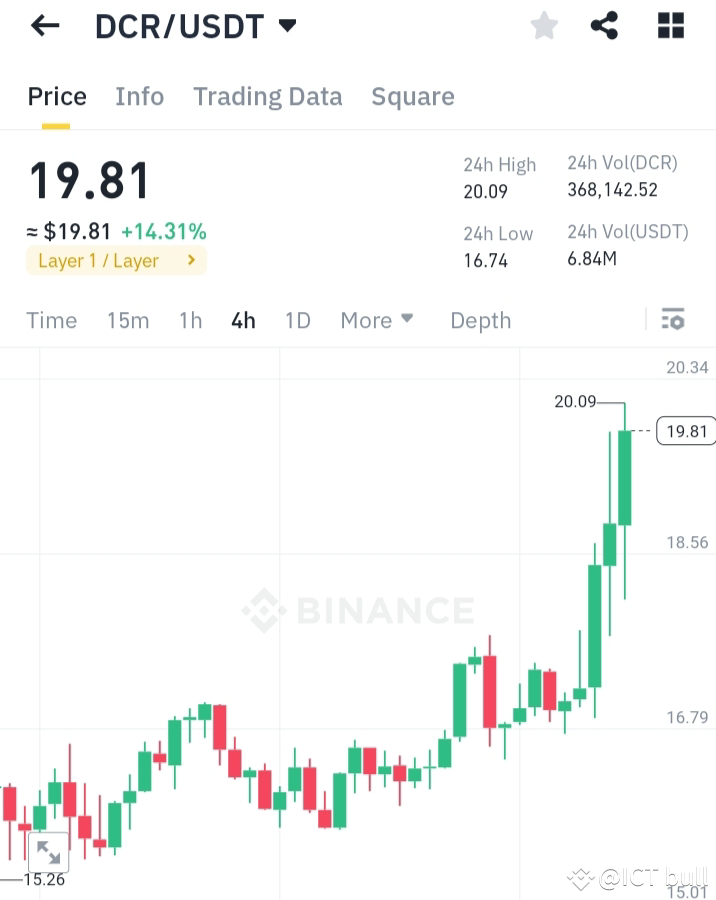Switch to the Depth view
The image size is (716, 900).
coord(480,320)
